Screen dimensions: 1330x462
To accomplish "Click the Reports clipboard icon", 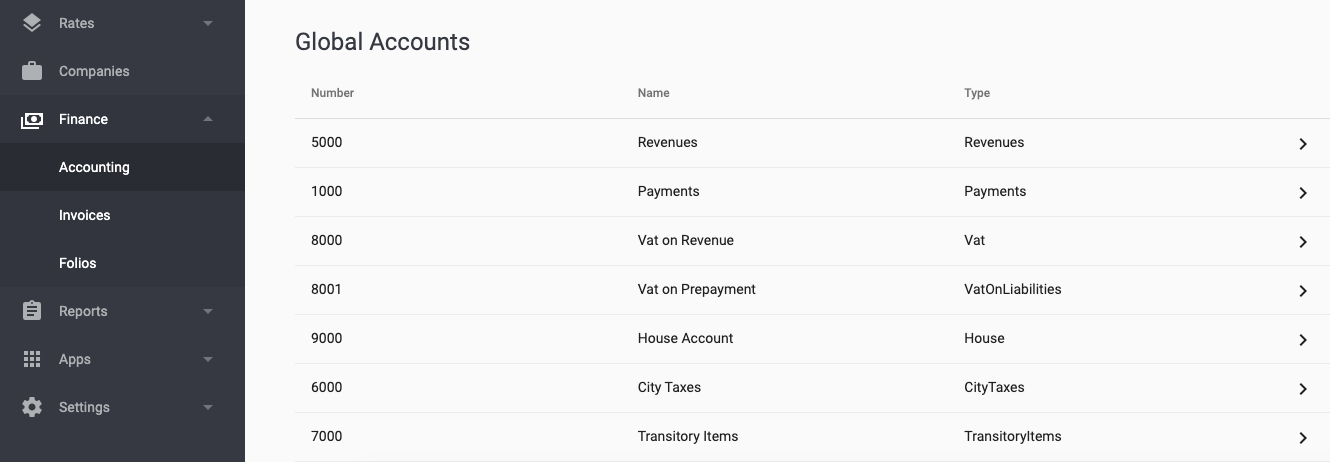I will click(32, 311).
